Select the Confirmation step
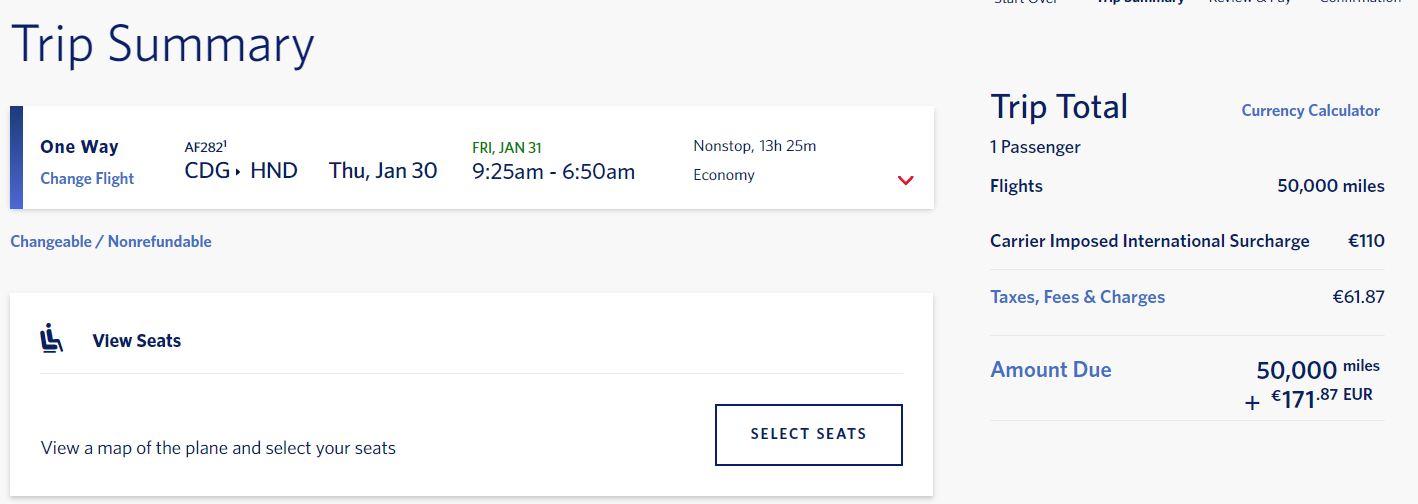This screenshot has height=504, width=1418. pos(1360,3)
